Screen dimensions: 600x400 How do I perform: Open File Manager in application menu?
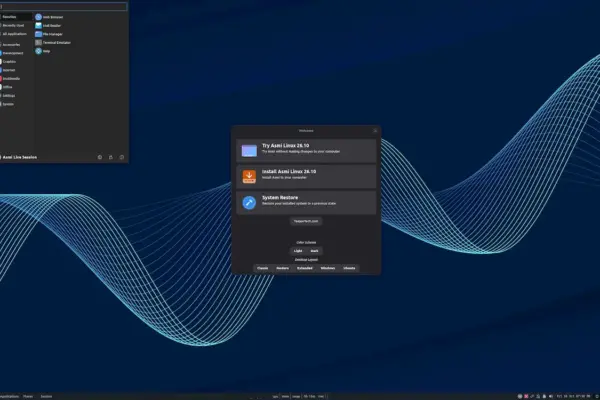[49, 34]
